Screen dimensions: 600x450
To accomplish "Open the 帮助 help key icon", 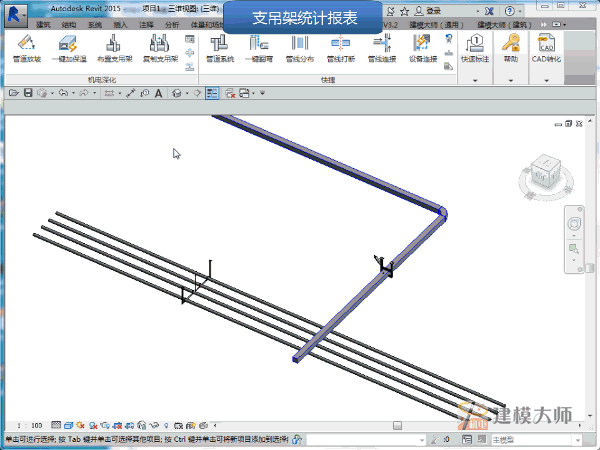I will click(510, 48).
